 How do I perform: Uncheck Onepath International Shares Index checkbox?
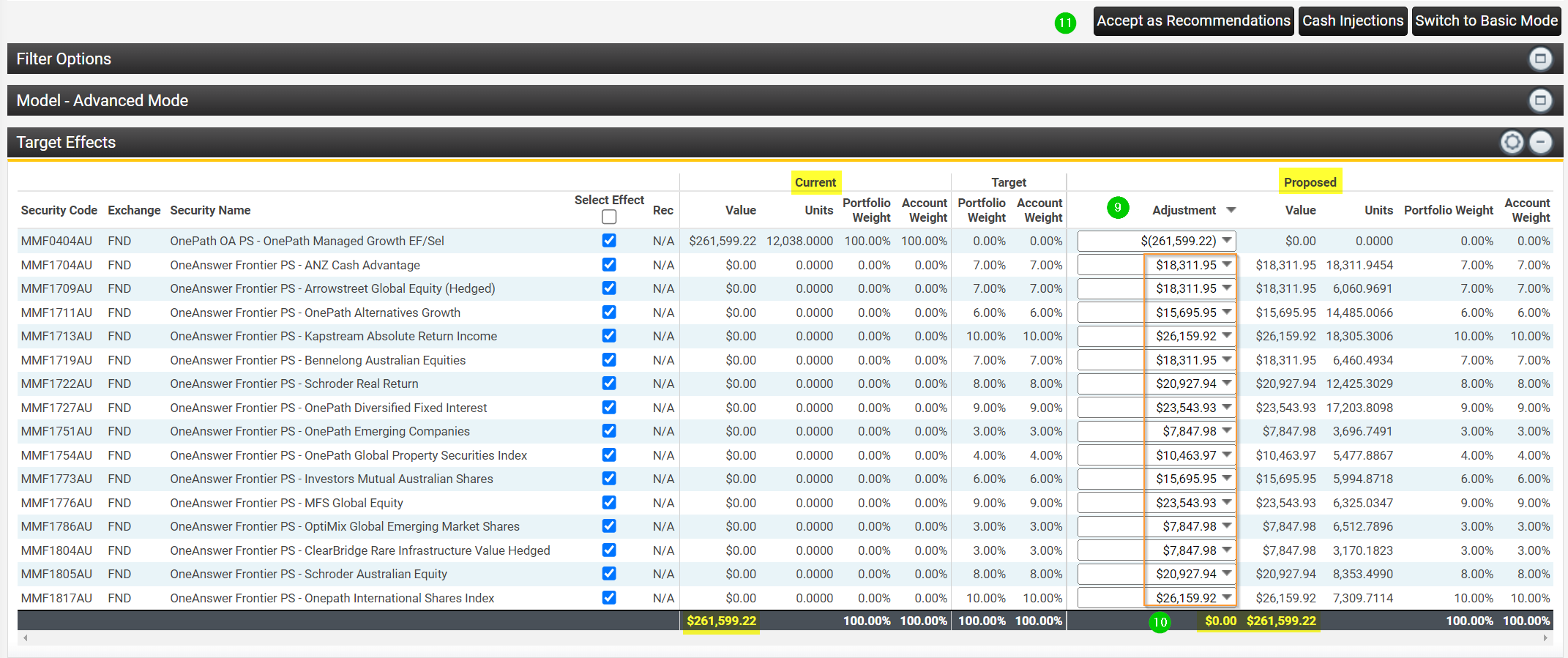[x=609, y=597]
